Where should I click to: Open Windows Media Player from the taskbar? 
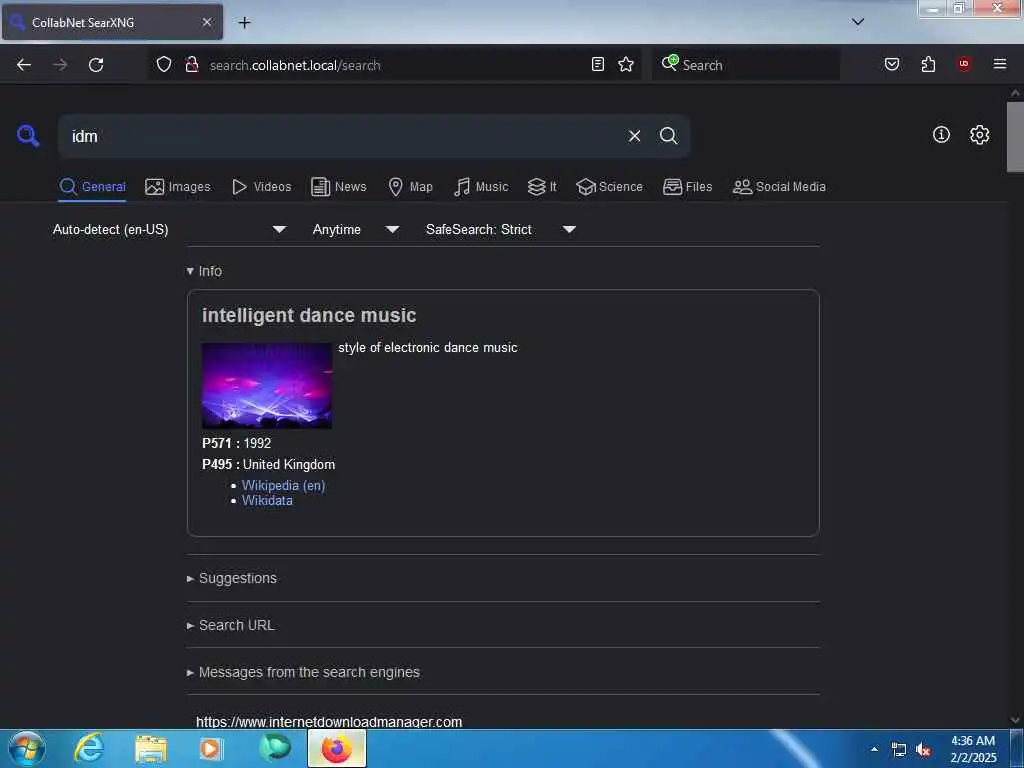211,749
